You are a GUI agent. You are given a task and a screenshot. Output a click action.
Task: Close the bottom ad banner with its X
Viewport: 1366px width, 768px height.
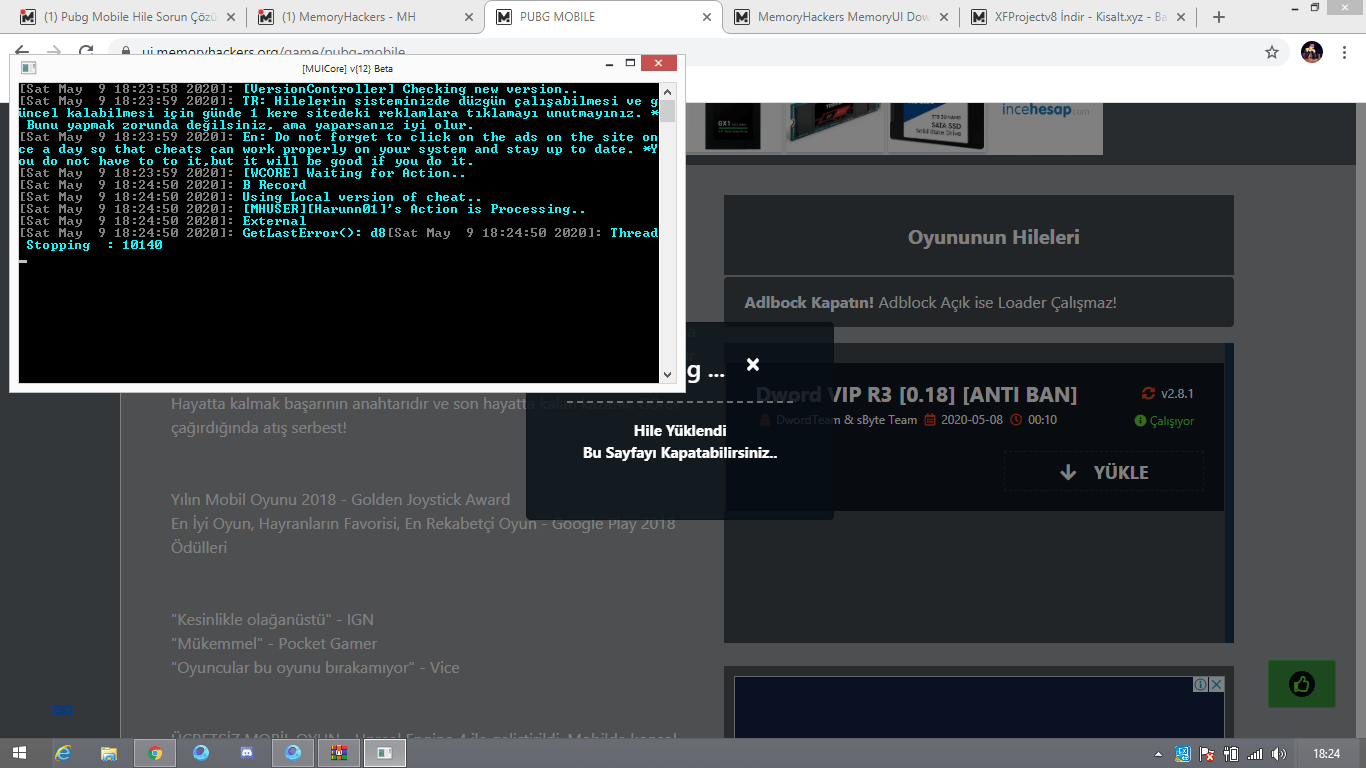(x=1216, y=685)
